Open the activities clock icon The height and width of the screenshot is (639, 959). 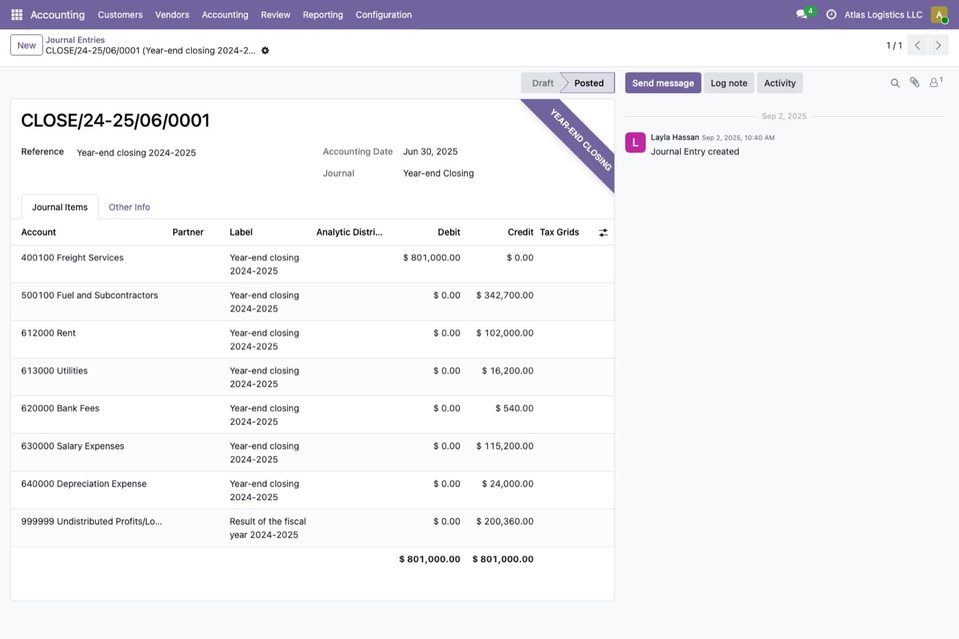point(831,15)
